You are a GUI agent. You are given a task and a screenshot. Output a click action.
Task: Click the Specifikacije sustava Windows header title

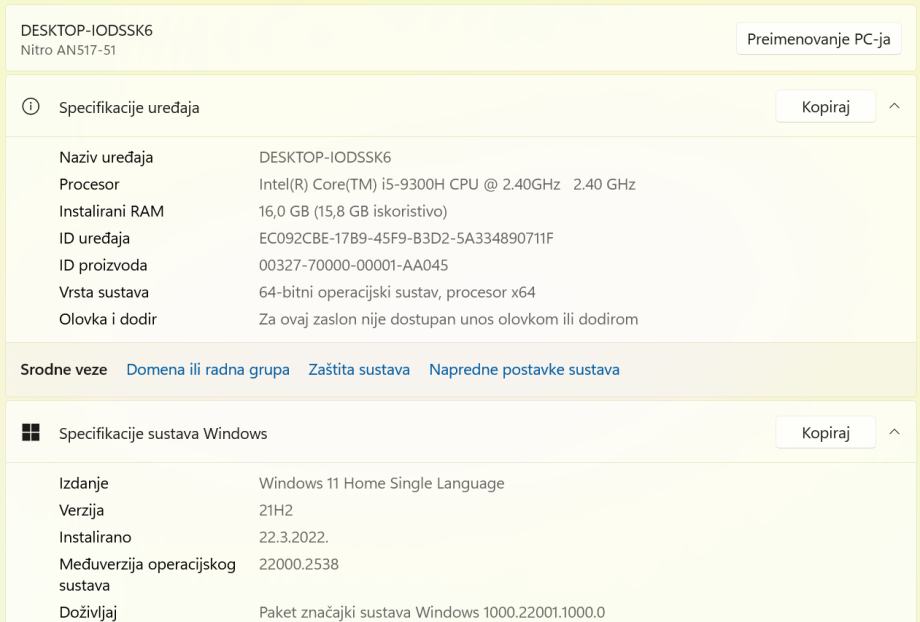163,433
